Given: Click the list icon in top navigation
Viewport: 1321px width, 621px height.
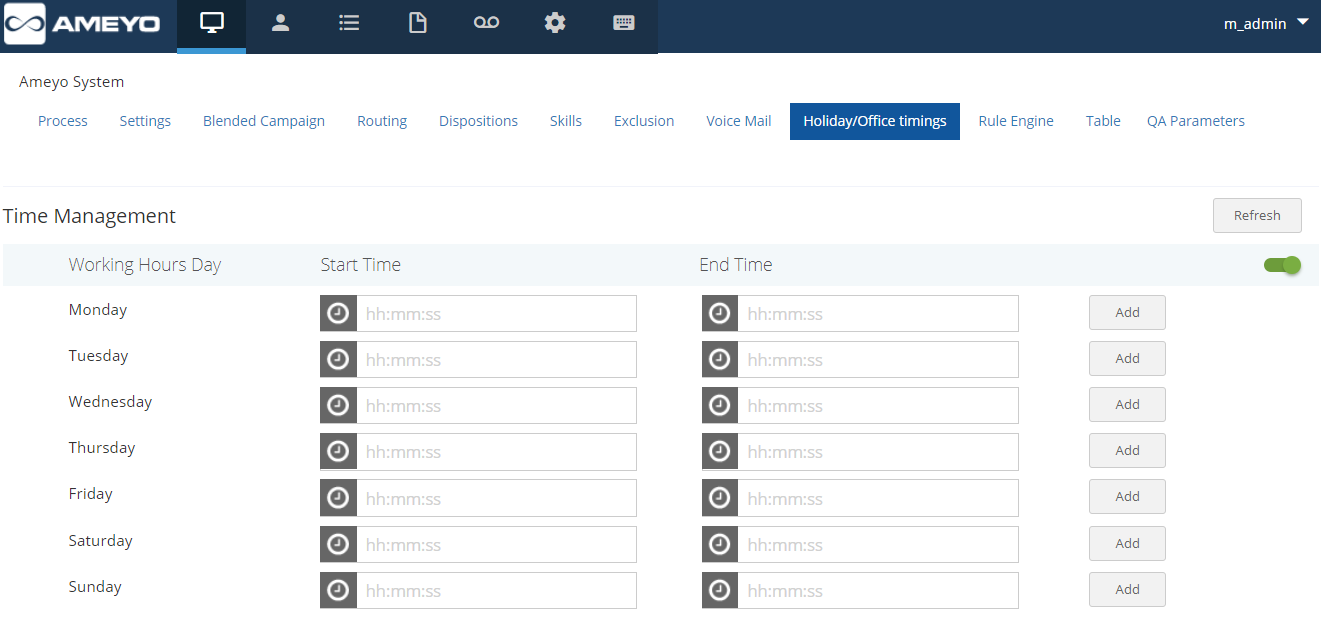Looking at the screenshot, I should [x=349, y=24].
